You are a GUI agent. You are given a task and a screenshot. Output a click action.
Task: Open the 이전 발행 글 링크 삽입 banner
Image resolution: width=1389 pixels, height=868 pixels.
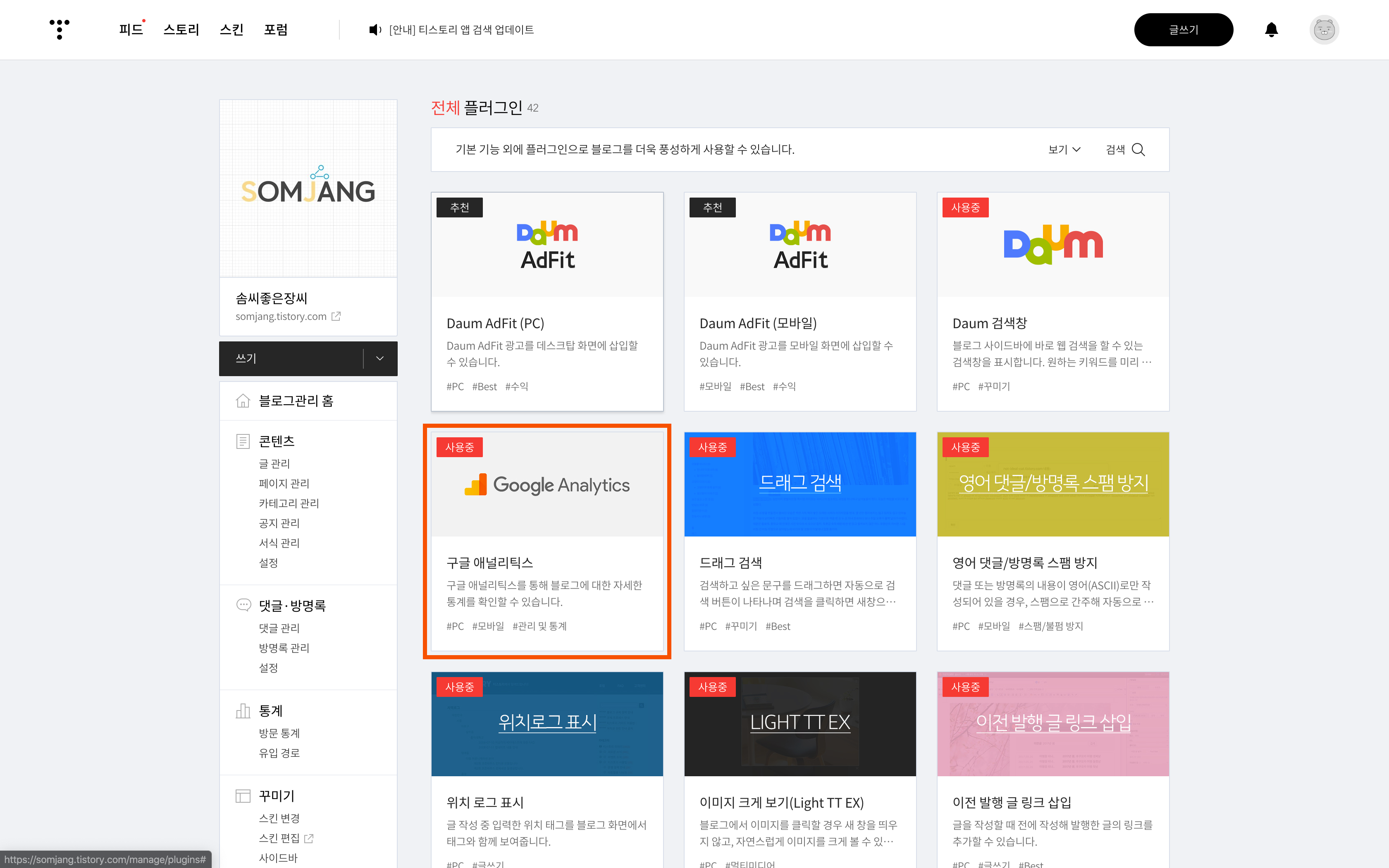[x=1052, y=724]
